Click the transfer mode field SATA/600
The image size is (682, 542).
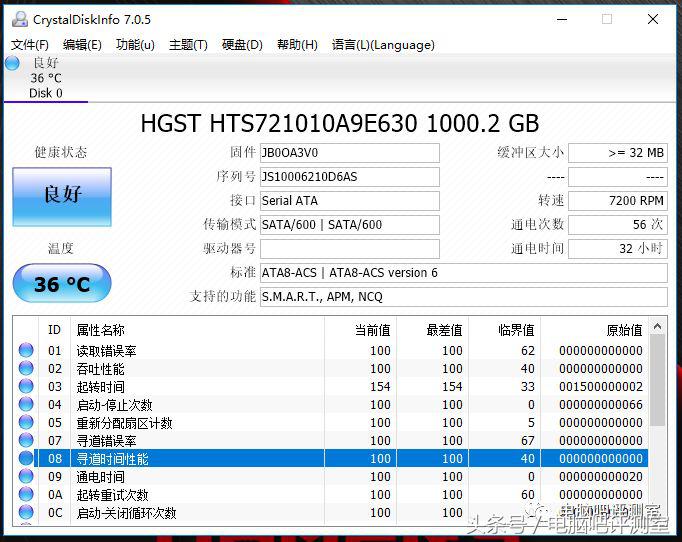pos(350,224)
